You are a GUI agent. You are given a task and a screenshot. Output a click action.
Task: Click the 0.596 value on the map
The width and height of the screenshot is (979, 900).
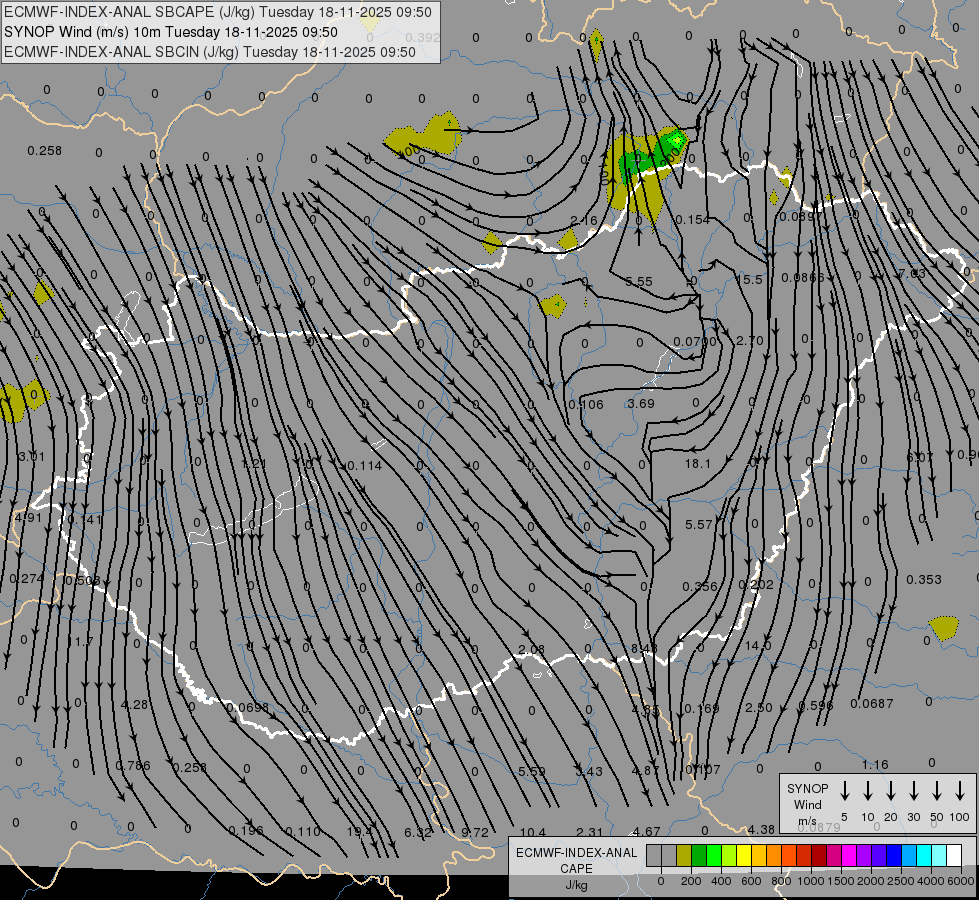coord(815,706)
